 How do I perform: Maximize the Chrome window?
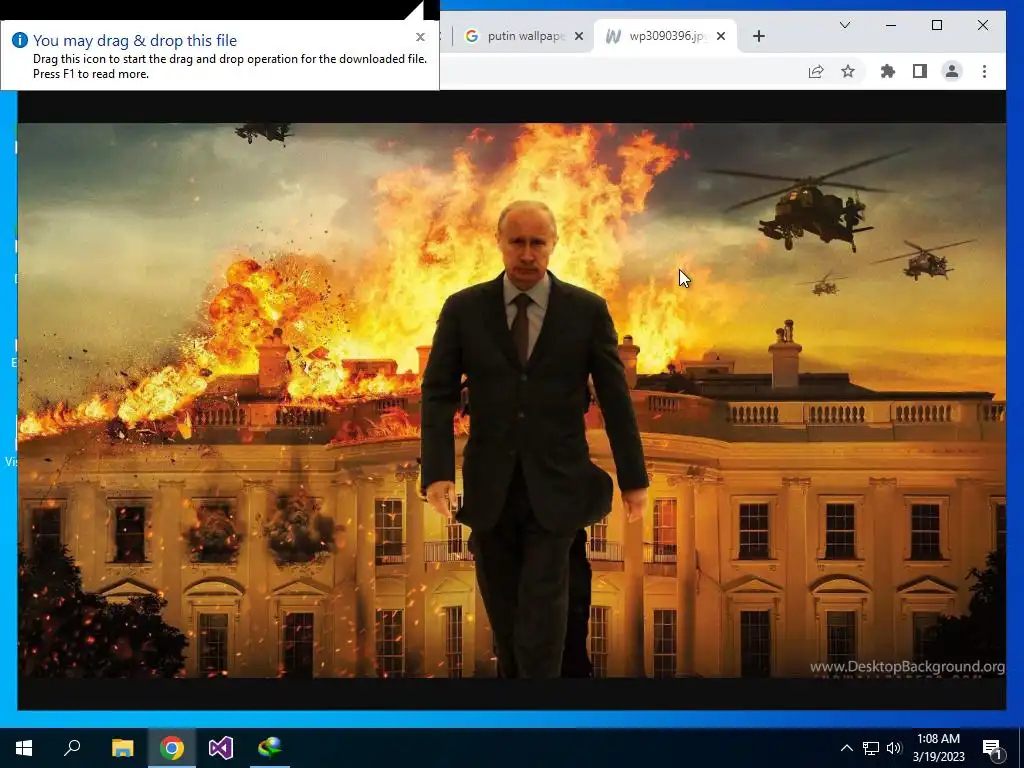(x=936, y=25)
